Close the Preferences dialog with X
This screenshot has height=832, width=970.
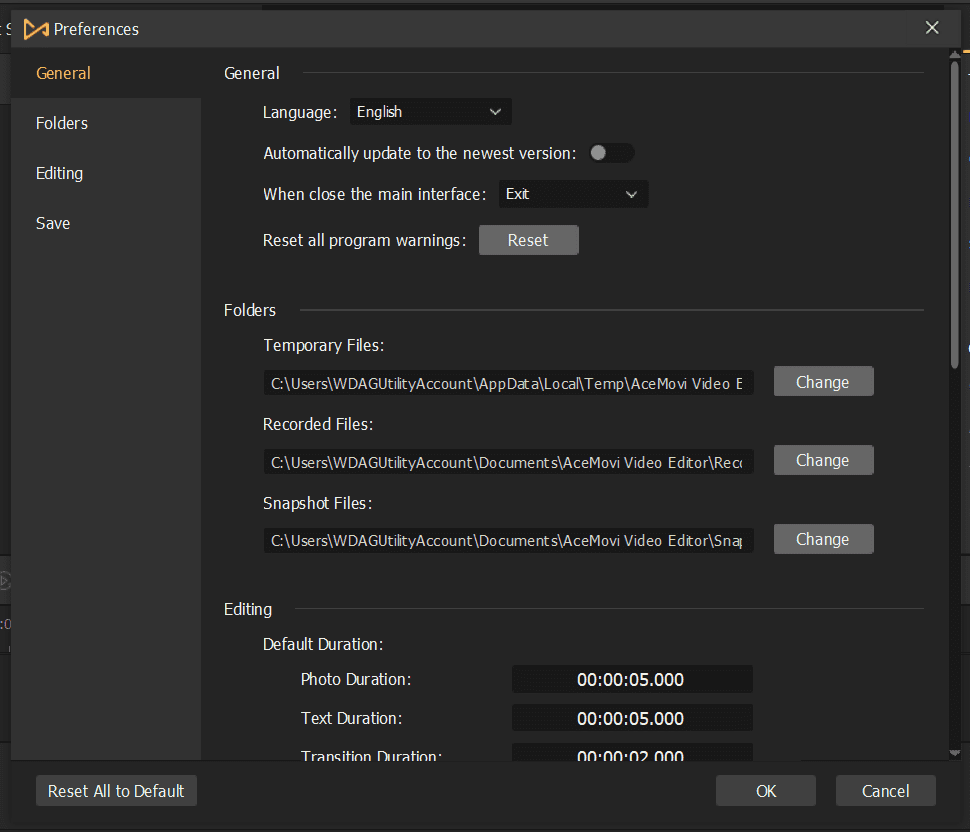932,28
